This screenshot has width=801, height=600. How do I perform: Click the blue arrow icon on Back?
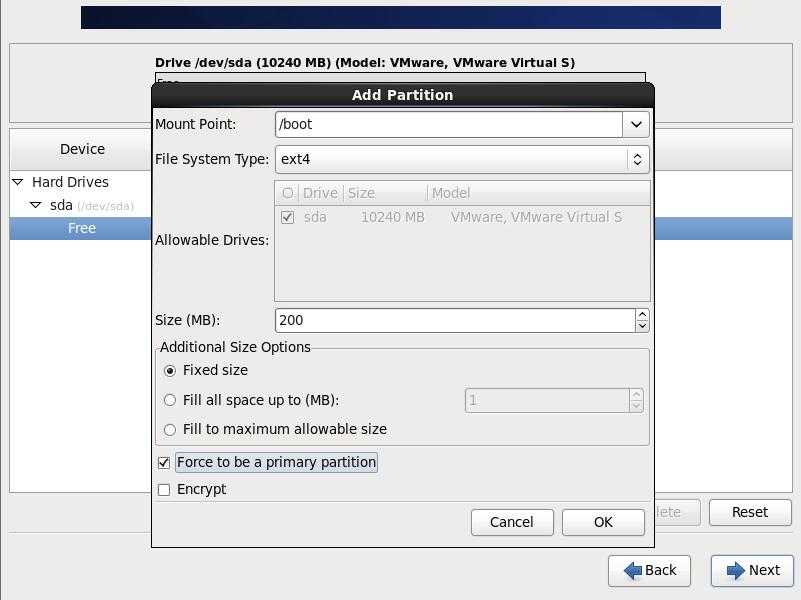click(x=633, y=570)
